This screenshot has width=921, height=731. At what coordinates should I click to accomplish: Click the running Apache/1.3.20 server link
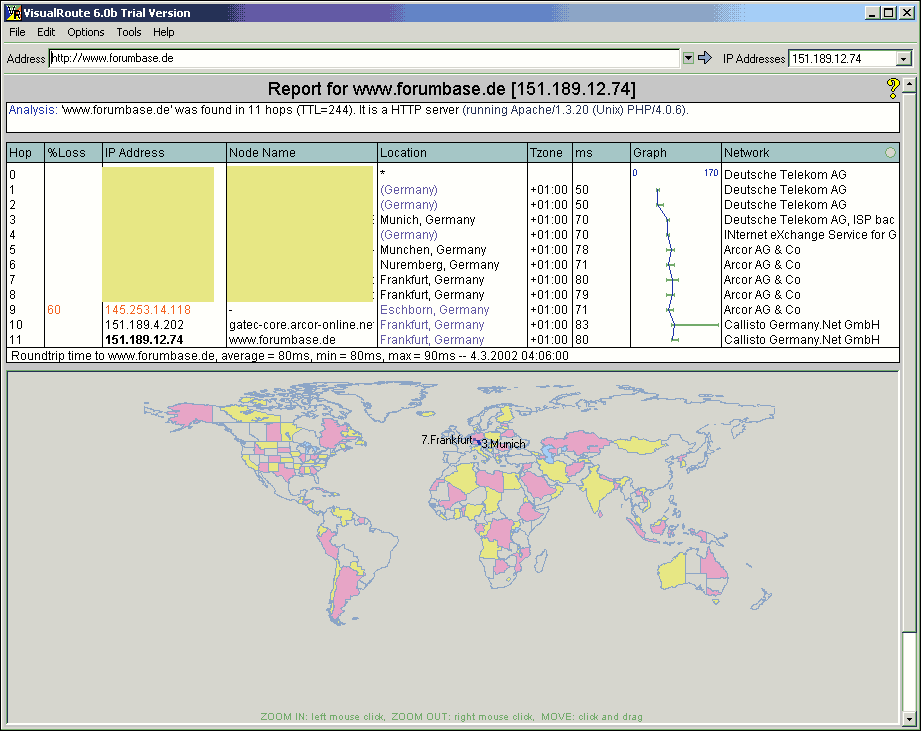[x=575, y=110]
